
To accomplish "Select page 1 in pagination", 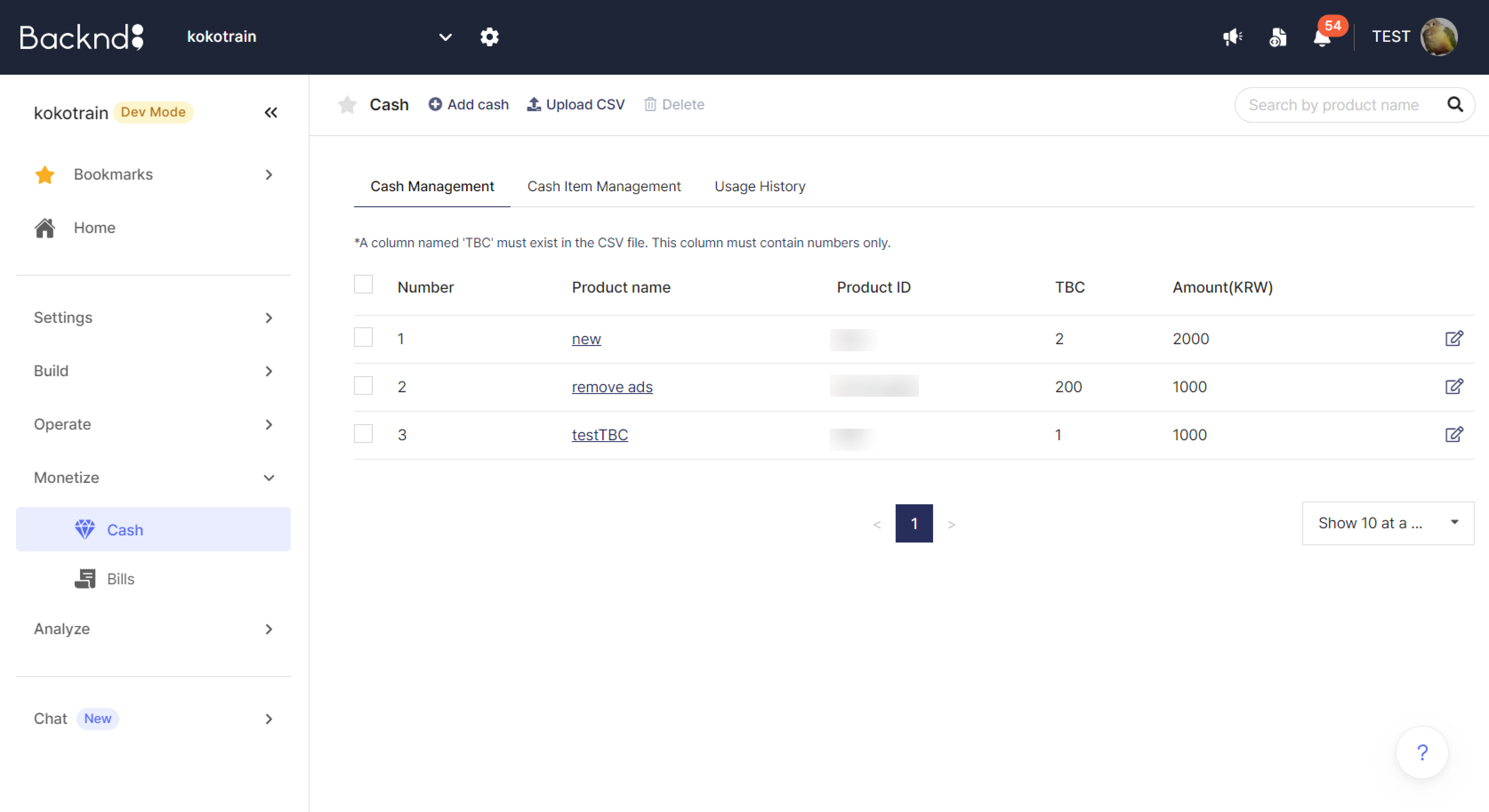I will [914, 524].
